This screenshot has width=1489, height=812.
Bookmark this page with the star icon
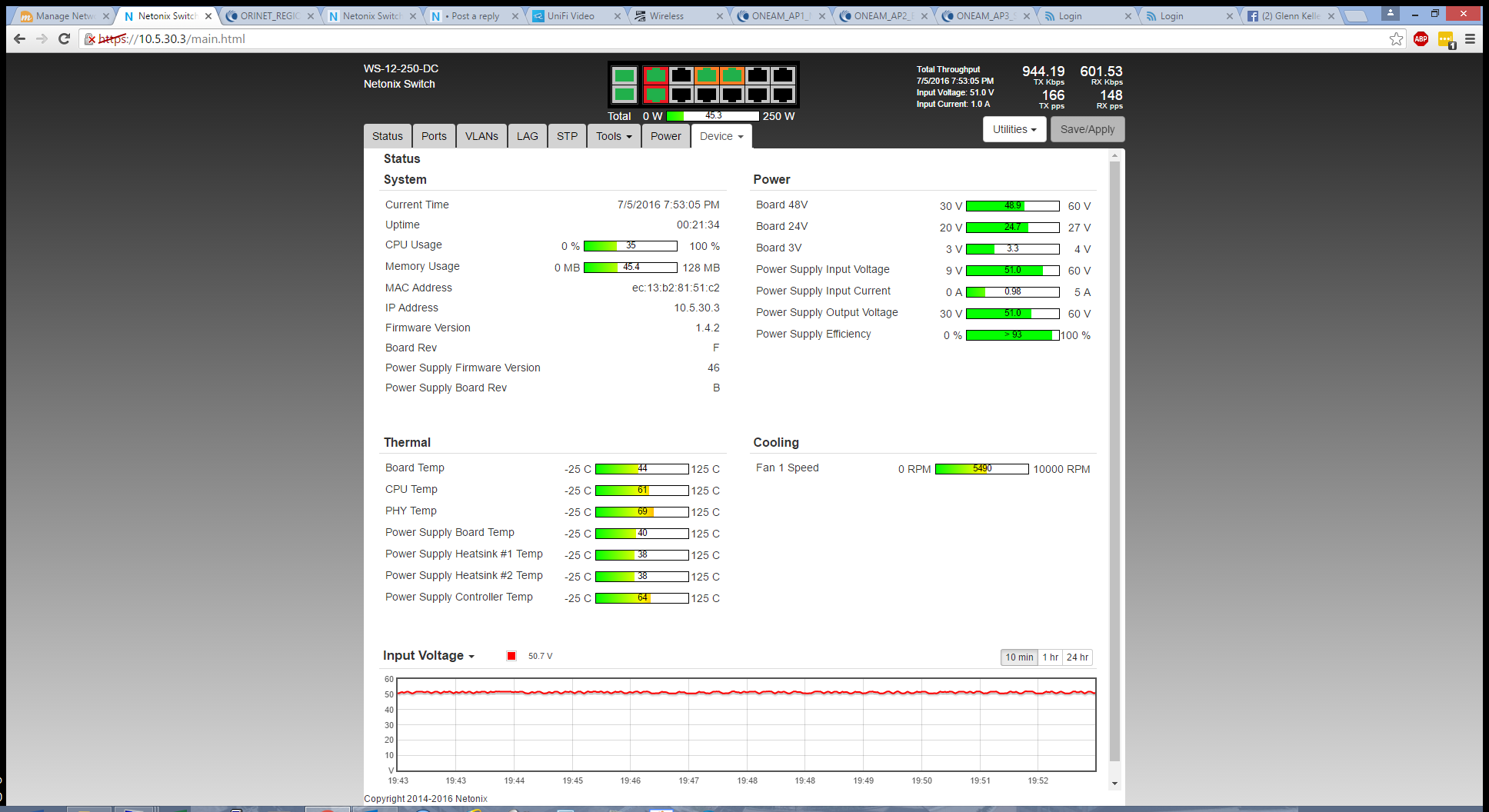tap(1396, 39)
